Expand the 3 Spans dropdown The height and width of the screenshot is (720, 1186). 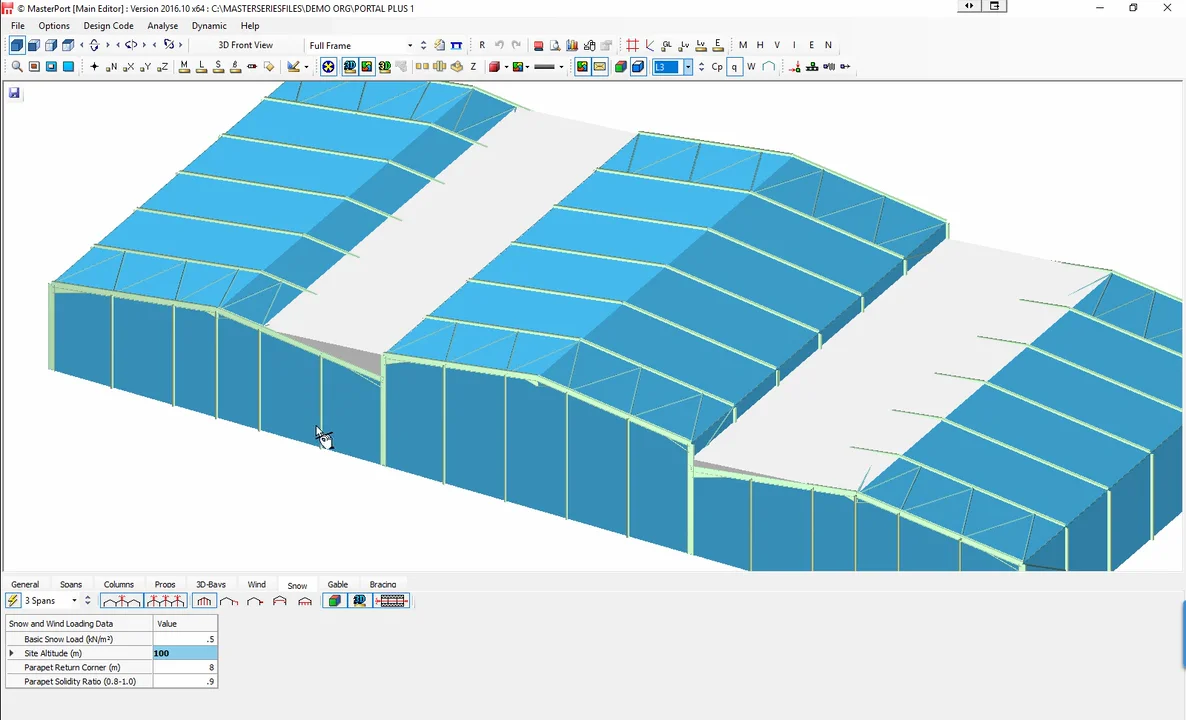point(74,601)
